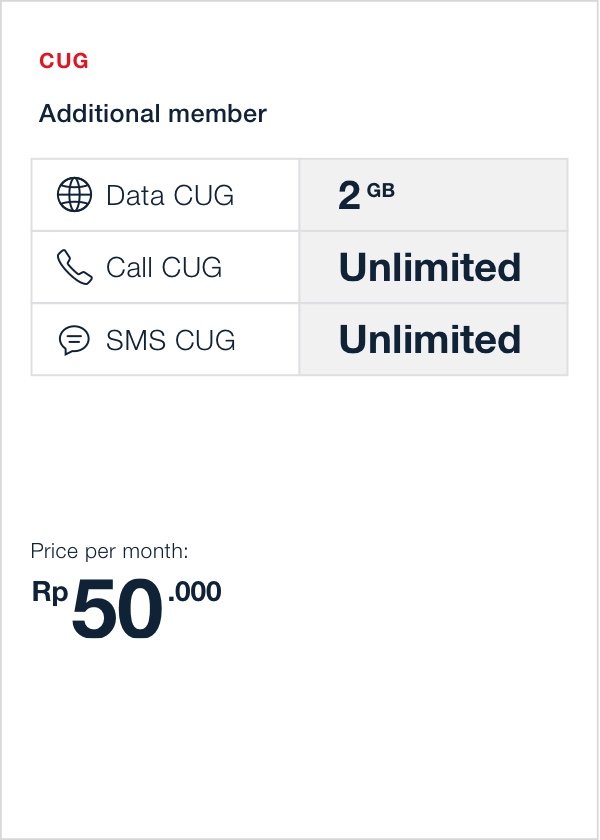The height and width of the screenshot is (840, 600).
Task: Click the Rp currency prefix
Action: coord(50,592)
